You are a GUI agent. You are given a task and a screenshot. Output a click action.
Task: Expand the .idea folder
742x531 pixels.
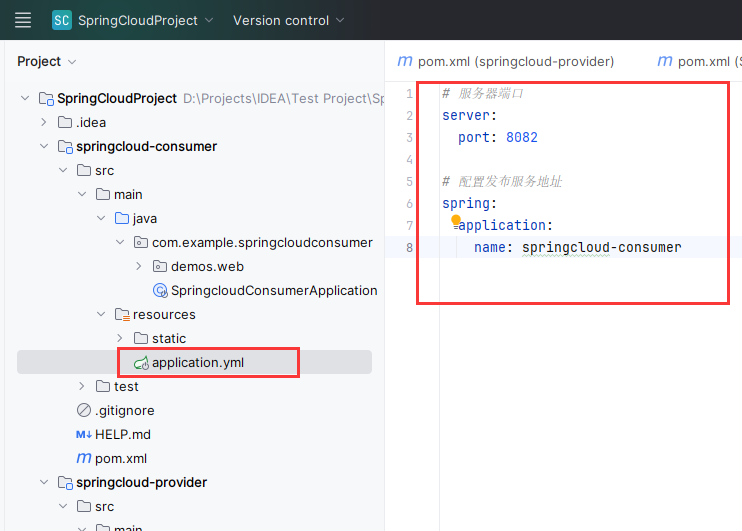pyautogui.click(x=44, y=122)
